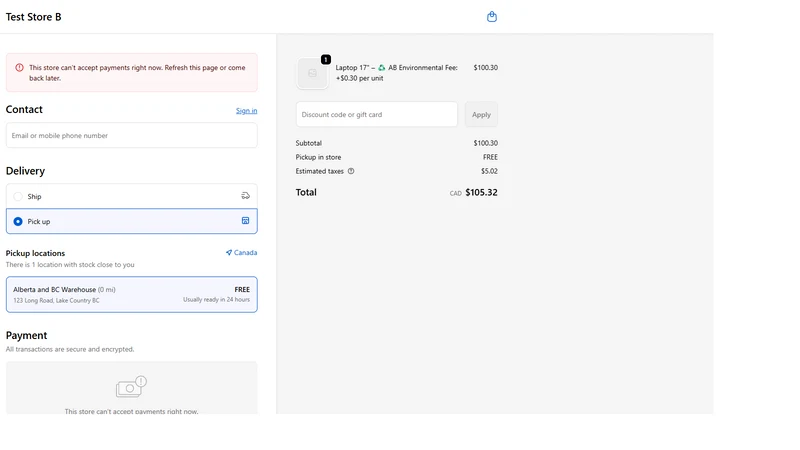Click the product quantity badge
800x450 pixels.
326,60
